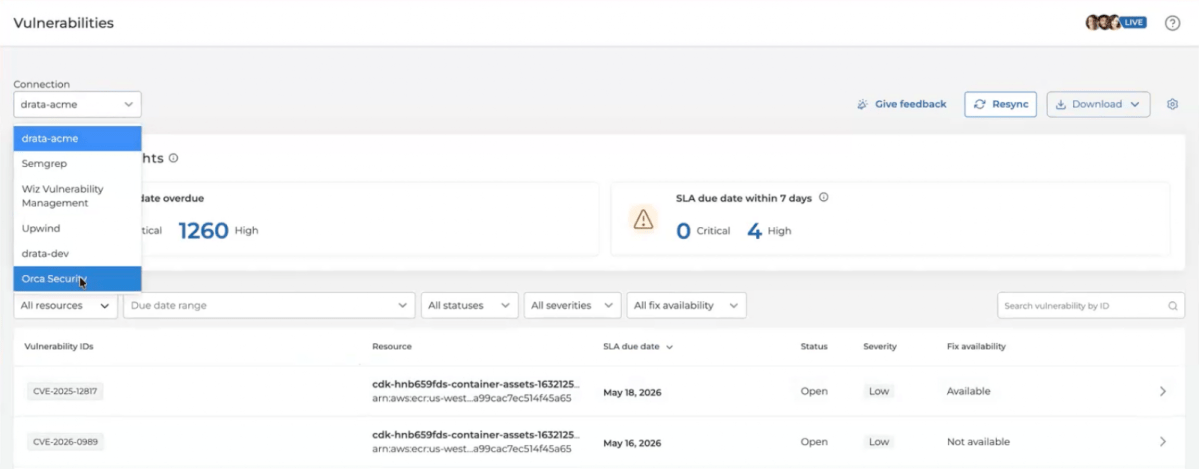Choose Orca Security connection option
This screenshot has height=469, width=1199.
tap(77, 278)
